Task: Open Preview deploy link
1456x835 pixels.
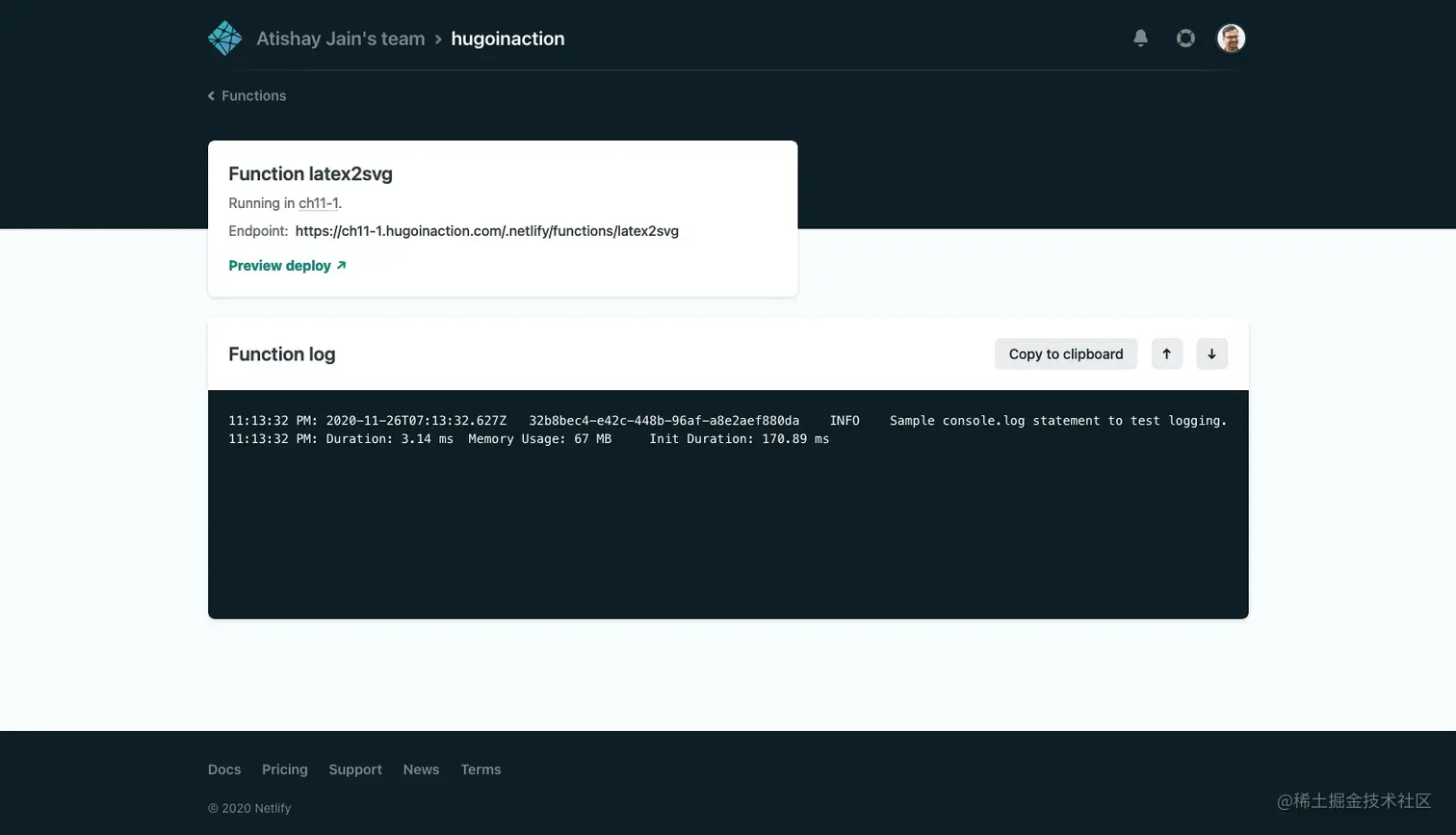Action: 287,266
